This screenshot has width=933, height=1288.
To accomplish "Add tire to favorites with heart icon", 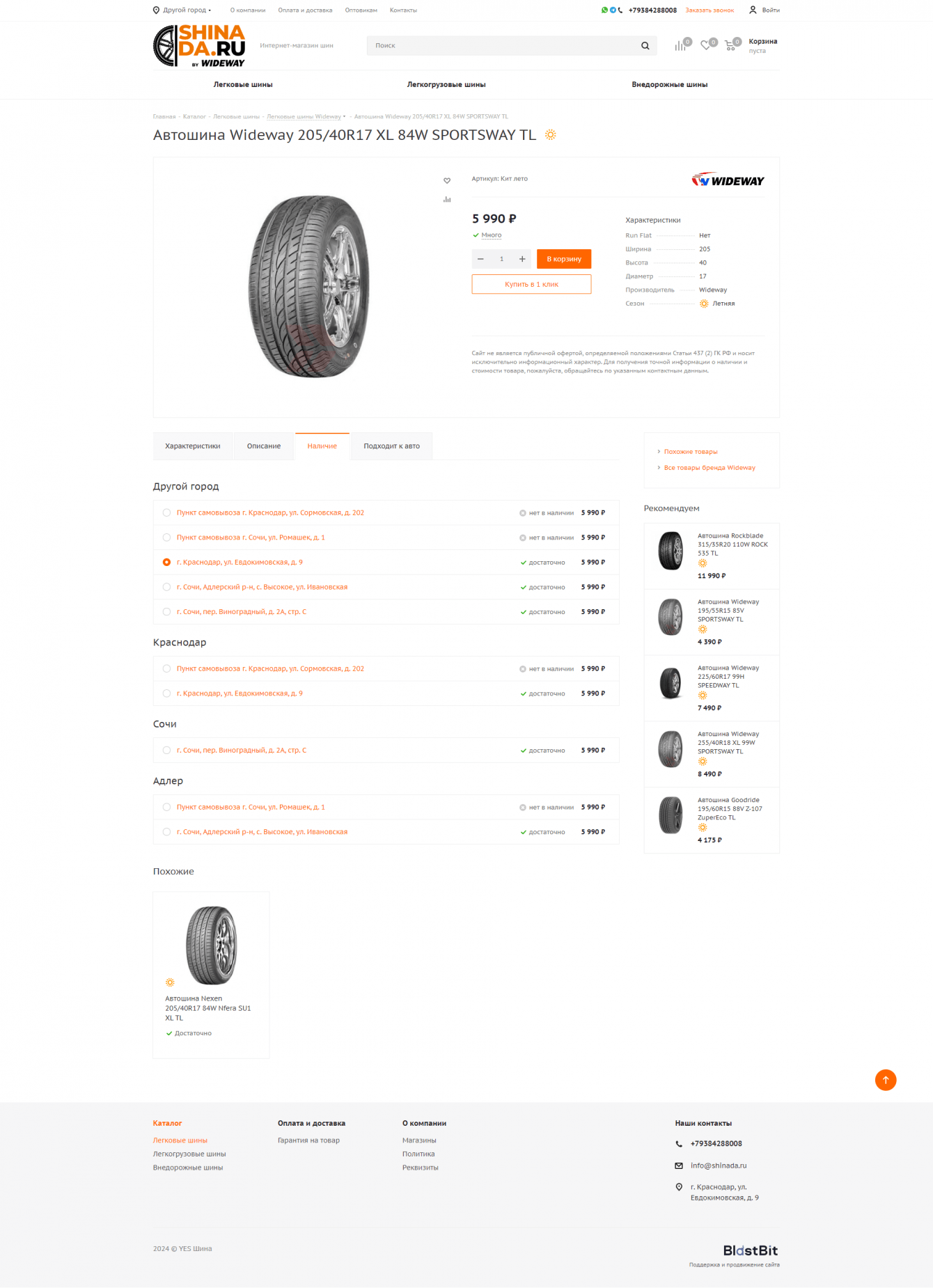I will coord(447,181).
